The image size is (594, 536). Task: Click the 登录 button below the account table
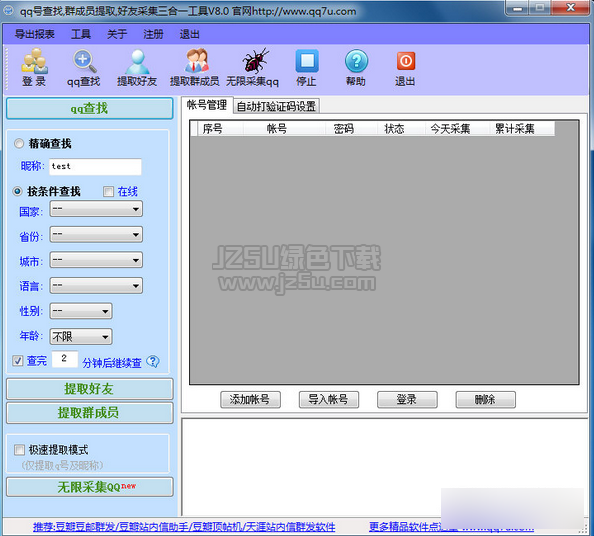[407, 400]
